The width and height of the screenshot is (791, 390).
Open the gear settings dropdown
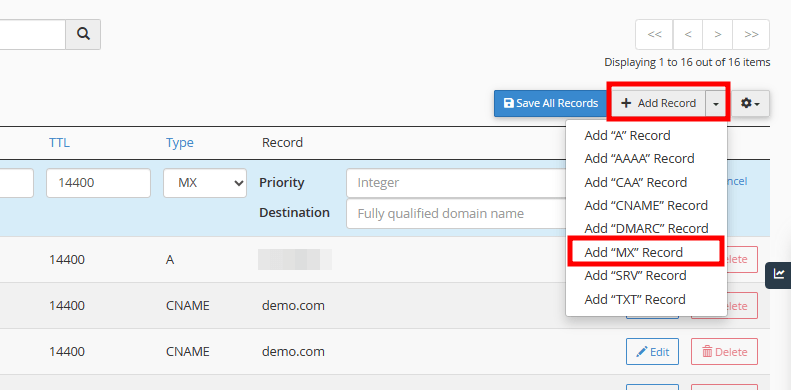(751, 103)
